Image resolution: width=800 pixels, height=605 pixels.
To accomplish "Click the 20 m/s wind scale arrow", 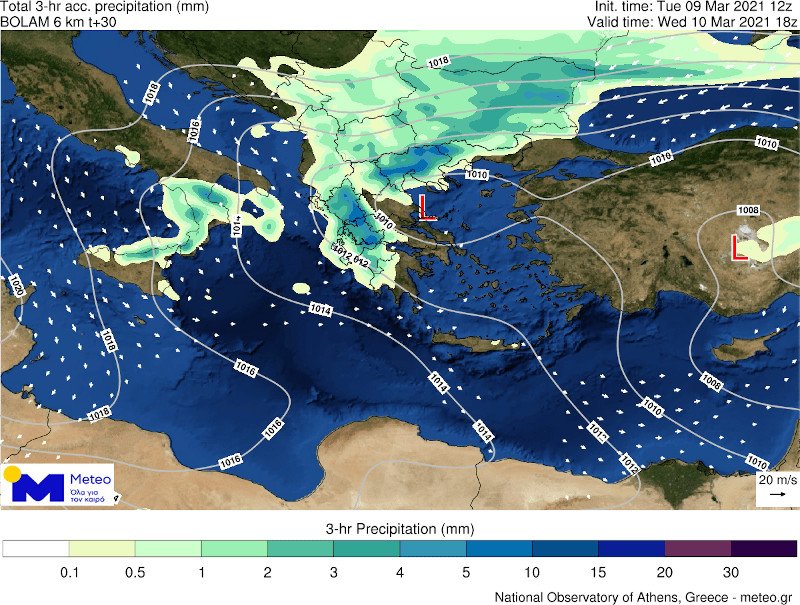I will [776, 493].
